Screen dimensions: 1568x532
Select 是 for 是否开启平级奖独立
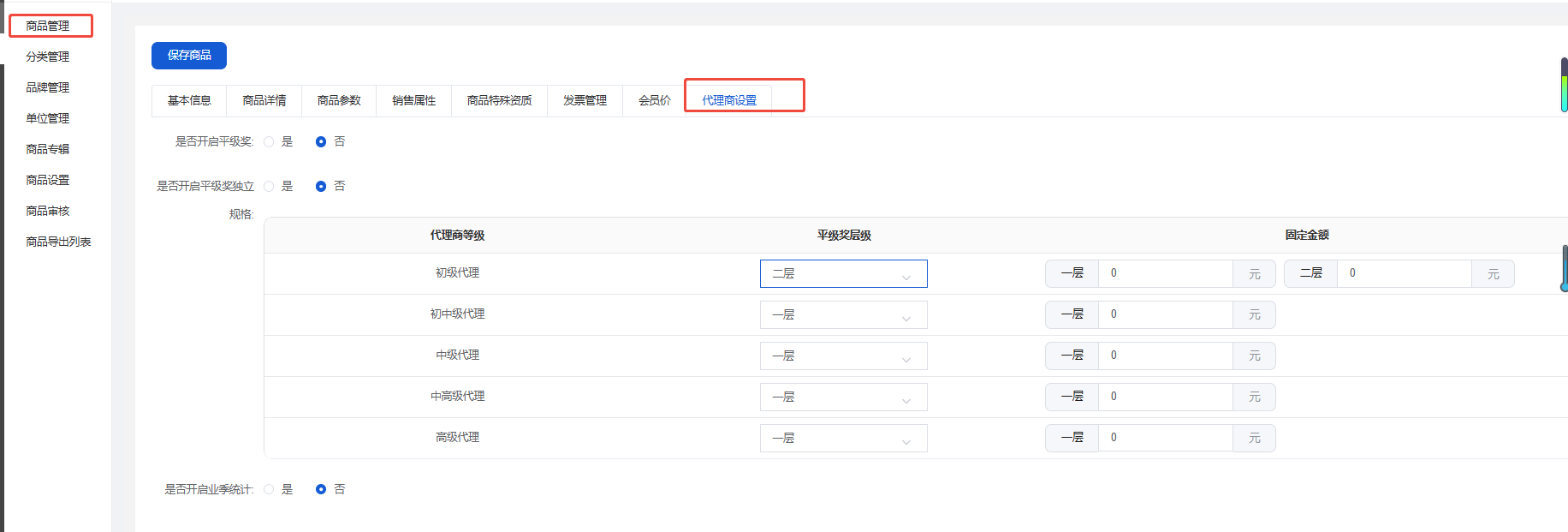point(270,187)
